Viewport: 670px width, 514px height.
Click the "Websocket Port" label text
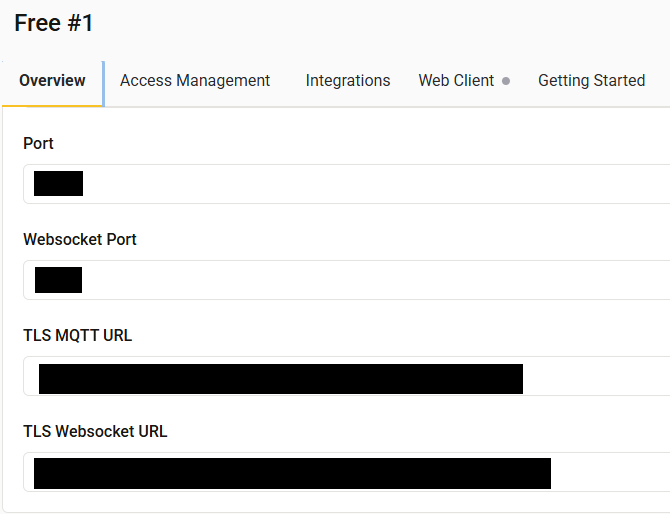click(x=80, y=240)
